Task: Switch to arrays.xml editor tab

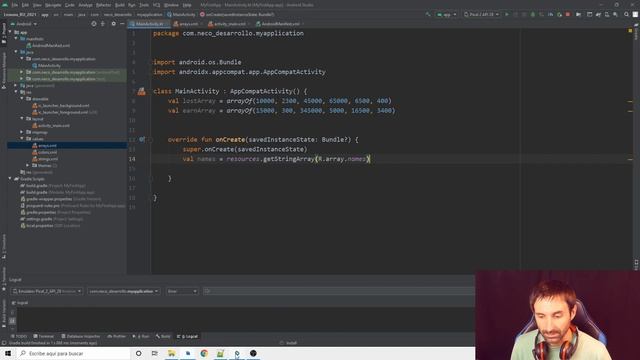Action: pos(188,24)
